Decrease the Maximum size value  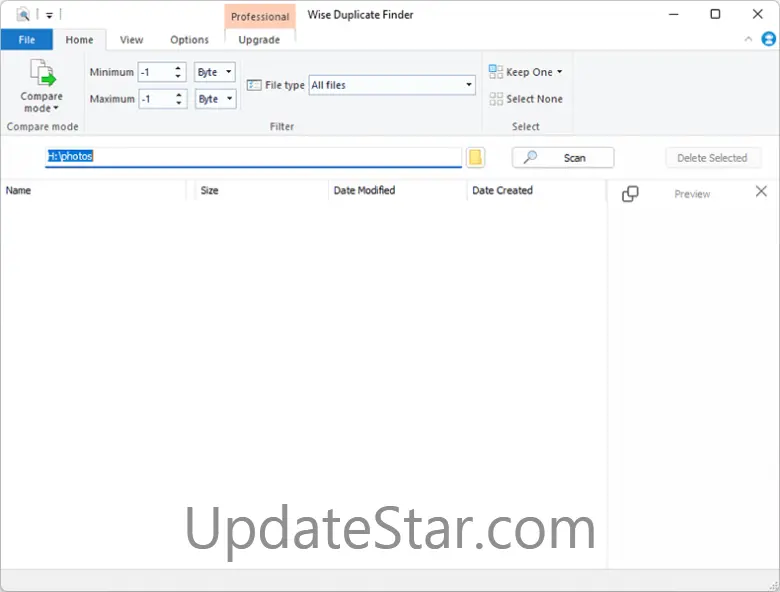coord(178,103)
